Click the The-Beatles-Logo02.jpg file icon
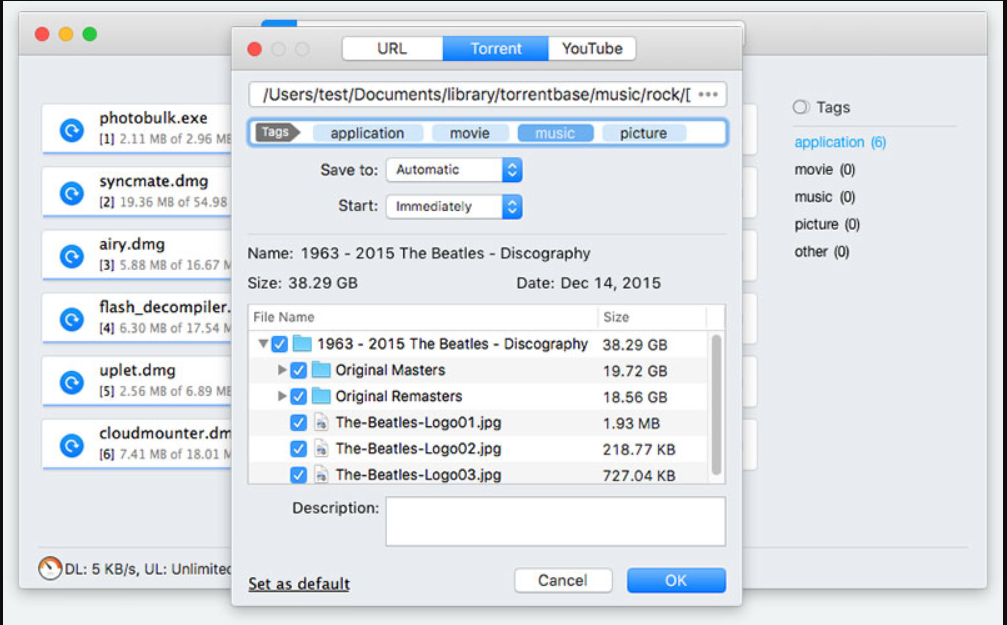Image resolution: width=1007 pixels, height=625 pixels. point(320,448)
